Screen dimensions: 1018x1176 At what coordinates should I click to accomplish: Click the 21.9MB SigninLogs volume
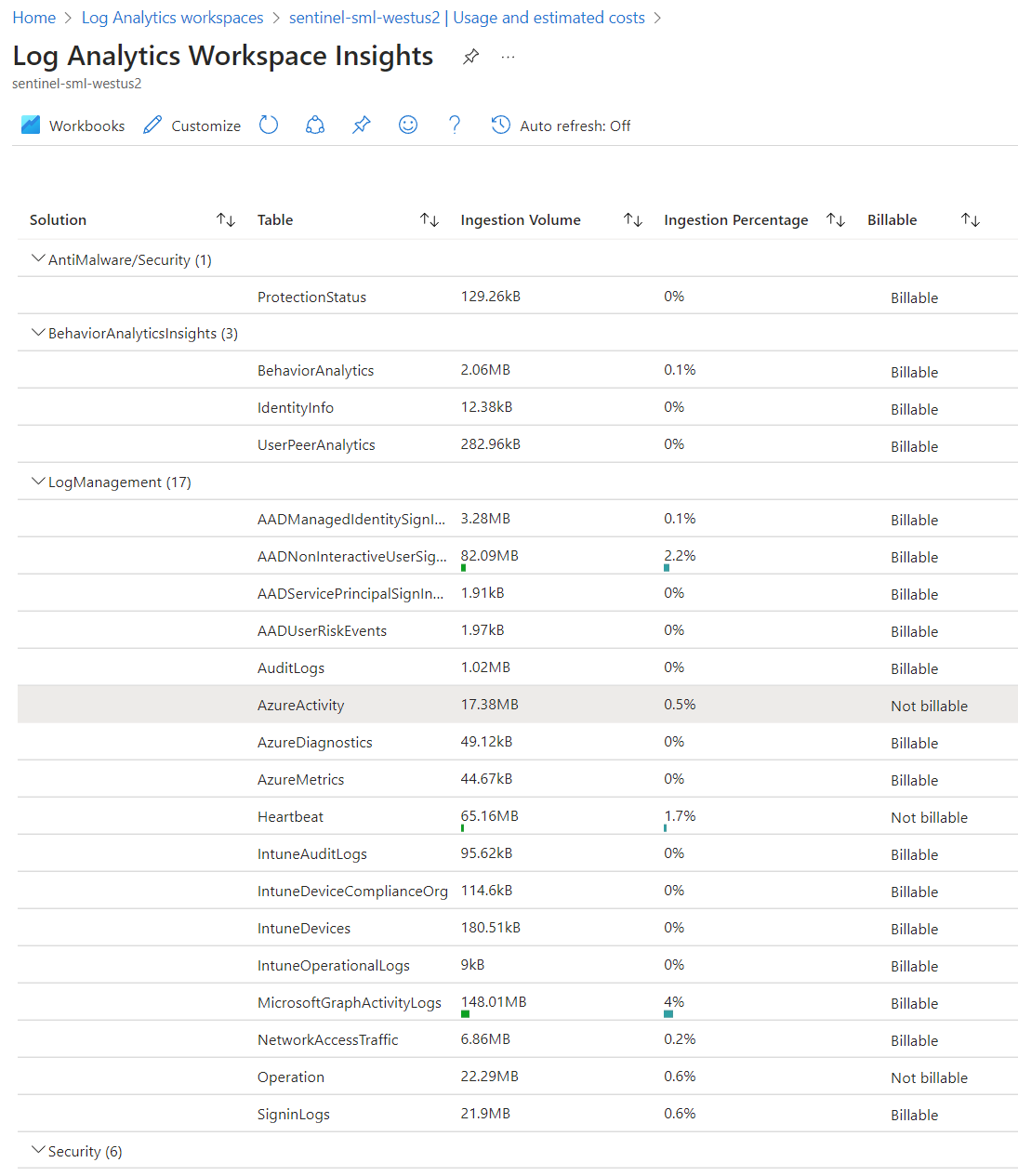pos(485,1114)
